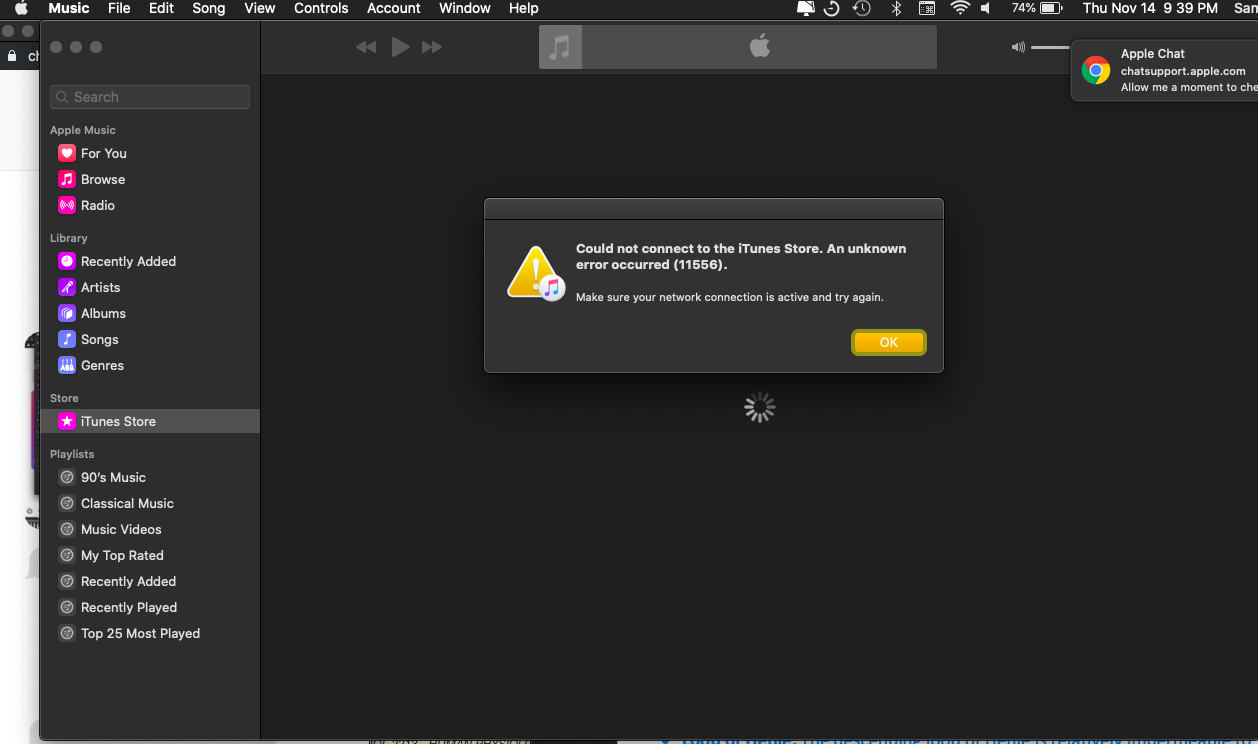Image resolution: width=1258 pixels, height=744 pixels.
Task: Click the Playlists section header
Action: 72,454
